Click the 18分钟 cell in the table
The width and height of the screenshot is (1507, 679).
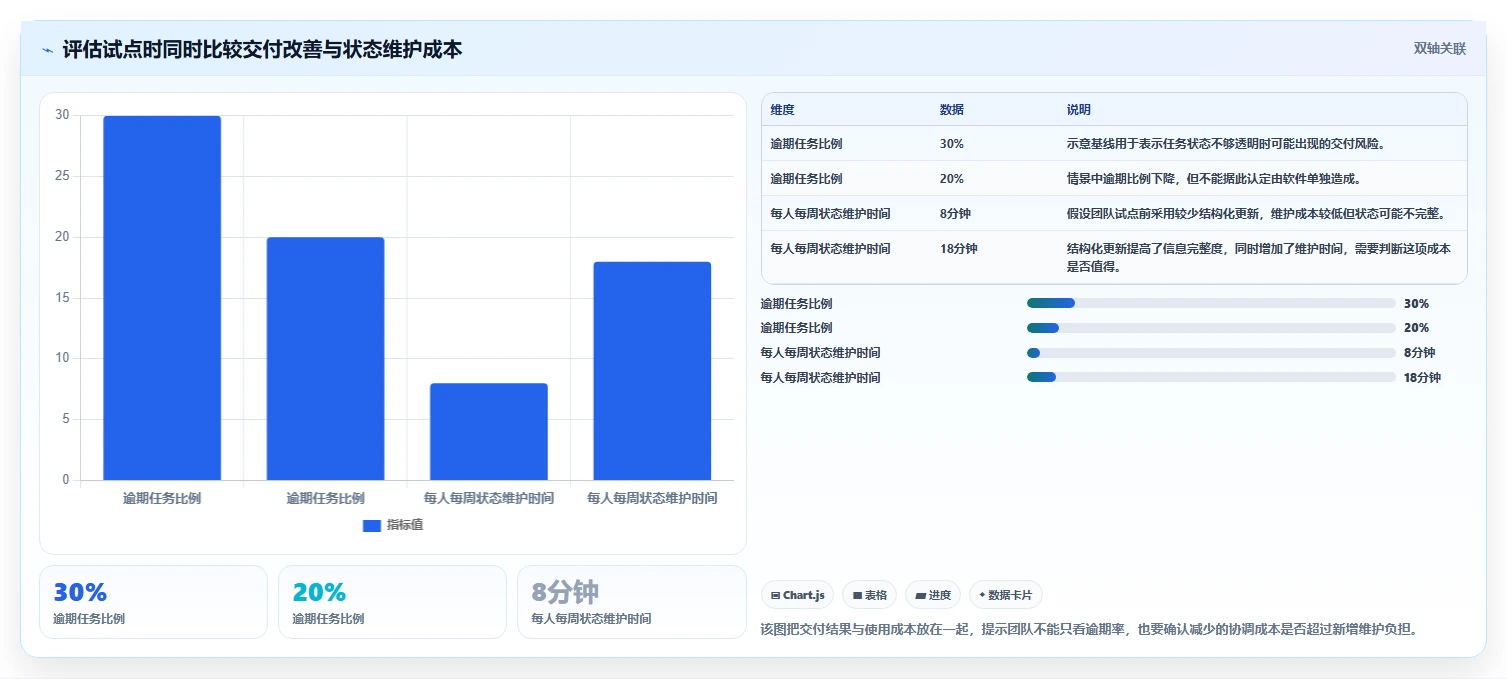tap(958, 249)
